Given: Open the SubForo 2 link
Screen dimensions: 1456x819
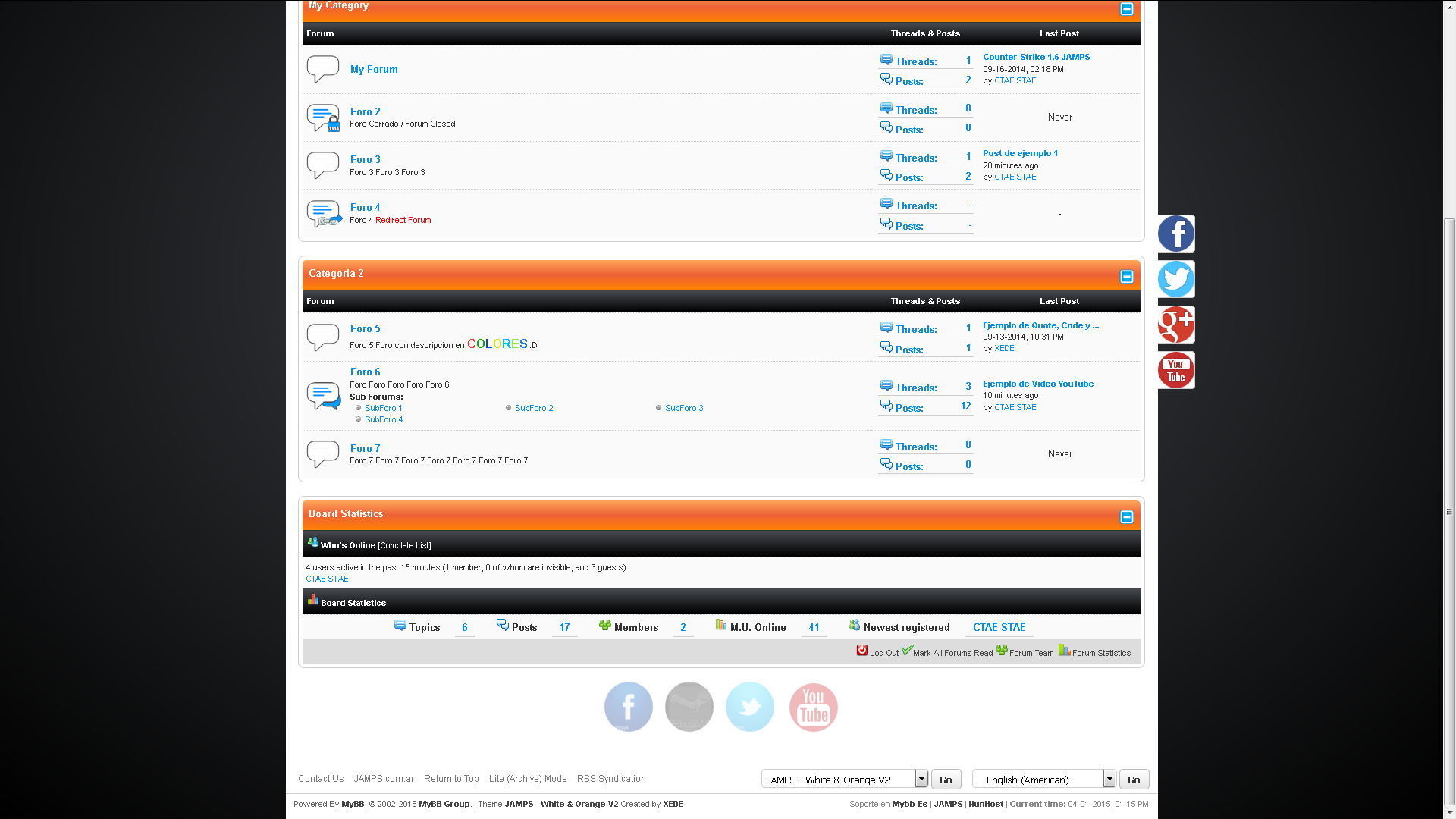Looking at the screenshot, I should pos(534,408).
